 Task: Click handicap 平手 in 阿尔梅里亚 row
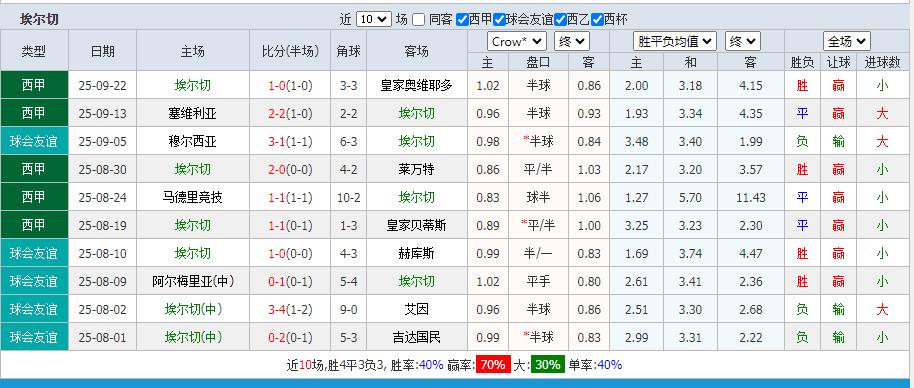(x=538, y=281)
